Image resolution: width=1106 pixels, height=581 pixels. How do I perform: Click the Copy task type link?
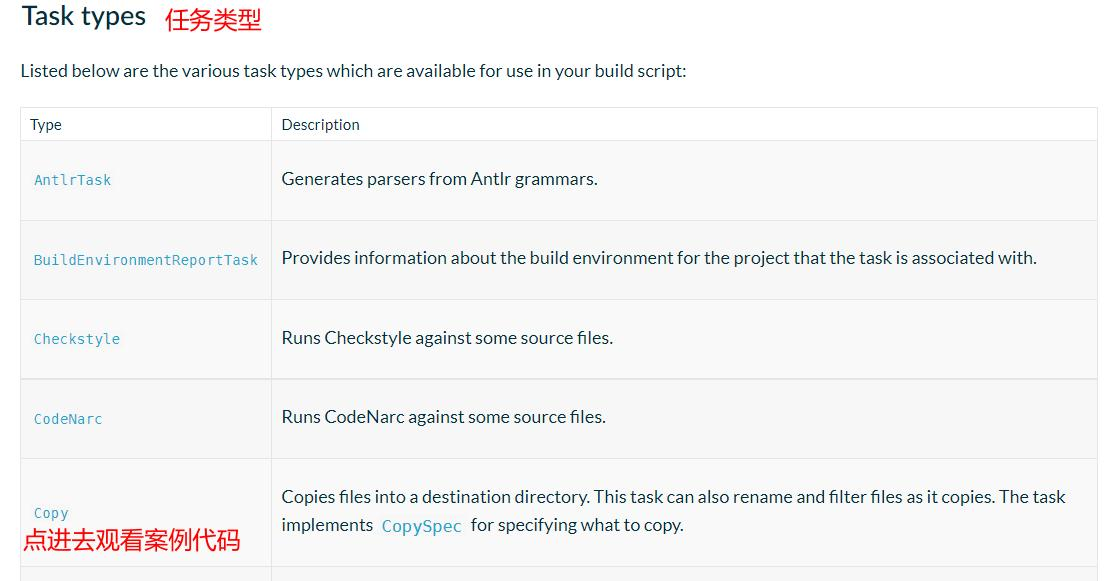pyautogui.click(x=51, y=513)
